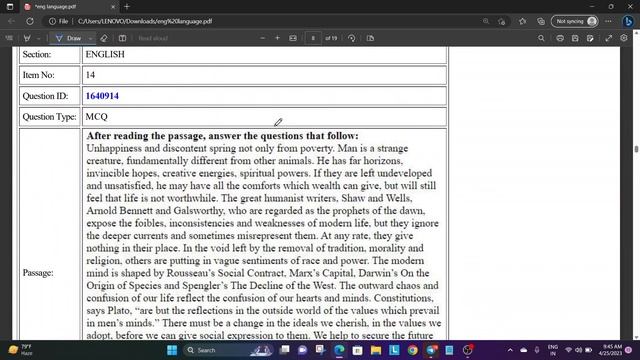Open zoom magnifier in address bar
The image size is (640, 360).
[x=485, y=21]
